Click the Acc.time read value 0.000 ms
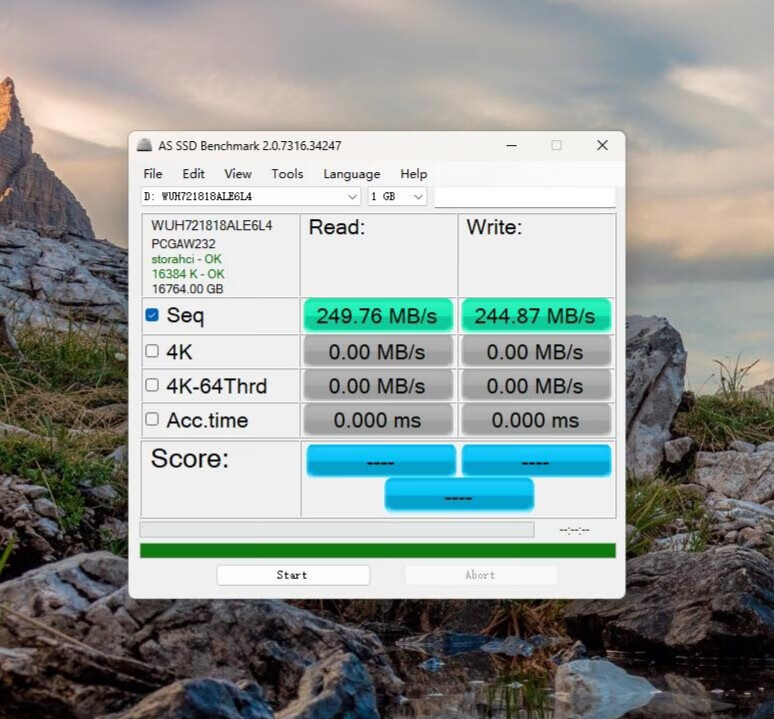The height and width of the screenshot is (719, 774). tap(378, 420)
